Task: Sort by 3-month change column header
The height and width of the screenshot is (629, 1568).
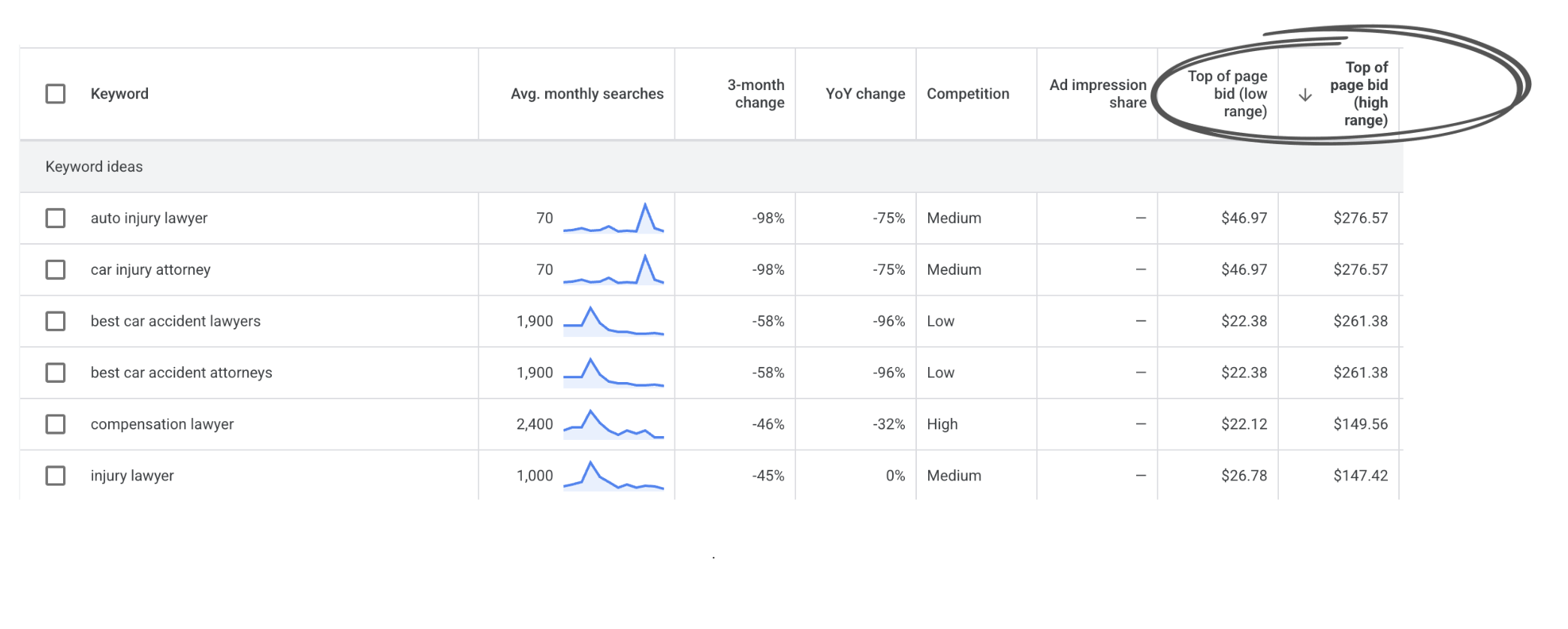Action: pyautogui.click(x=756, y=94)
